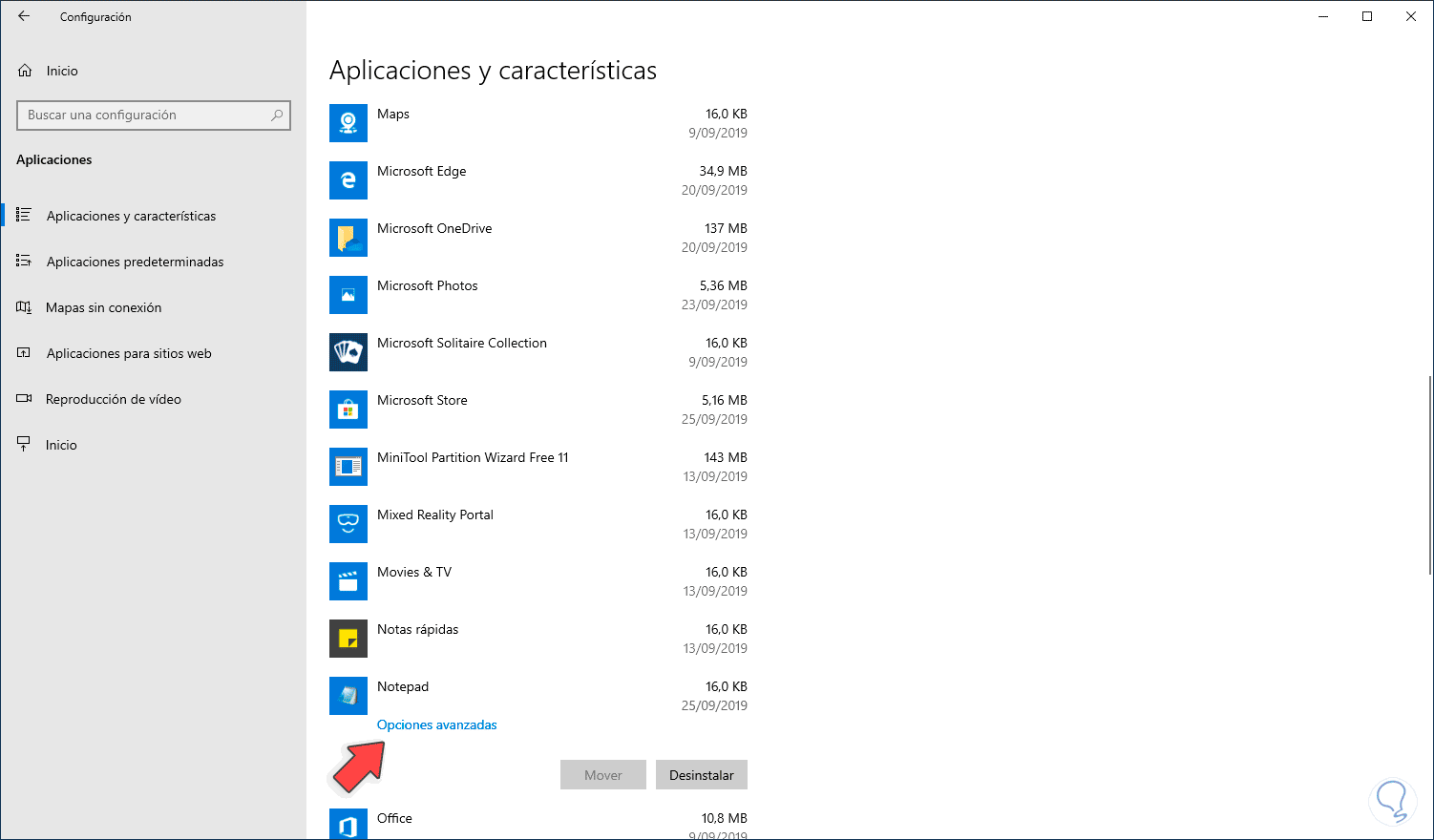Select the Notas rápidas app name
Image resolution: width=1434 pixels, height=840 pixels.
tap(418, 630)
